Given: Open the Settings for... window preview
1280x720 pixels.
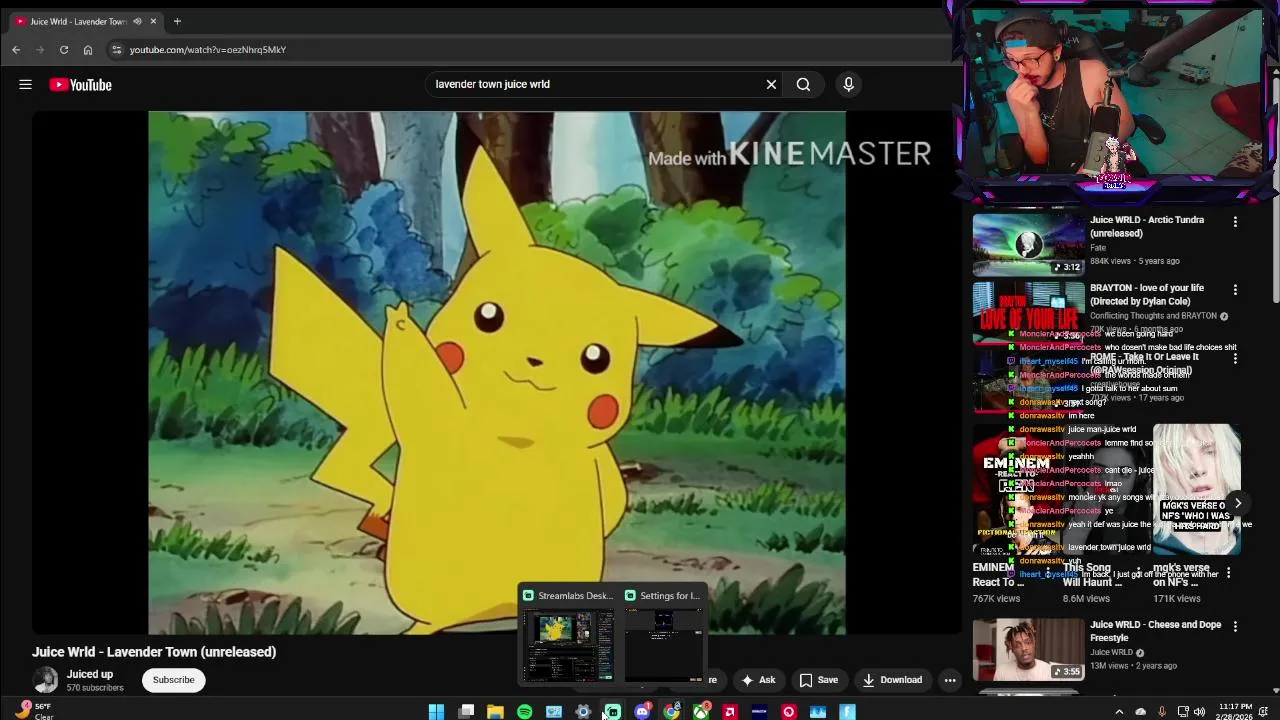Looking at the screenshot, I should [x=664, y=634].
